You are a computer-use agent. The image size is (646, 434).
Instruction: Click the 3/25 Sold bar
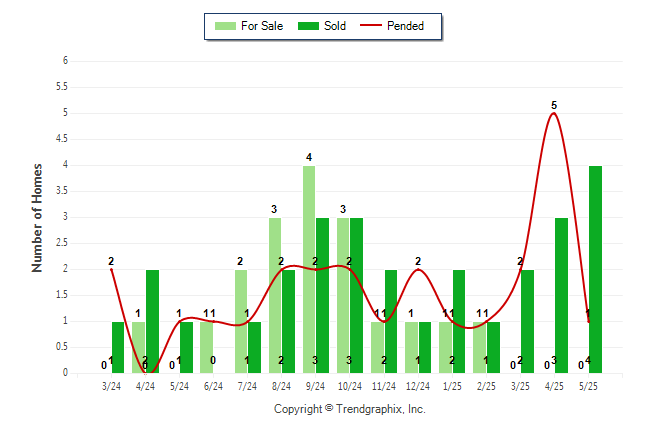[x=527, y=321]
